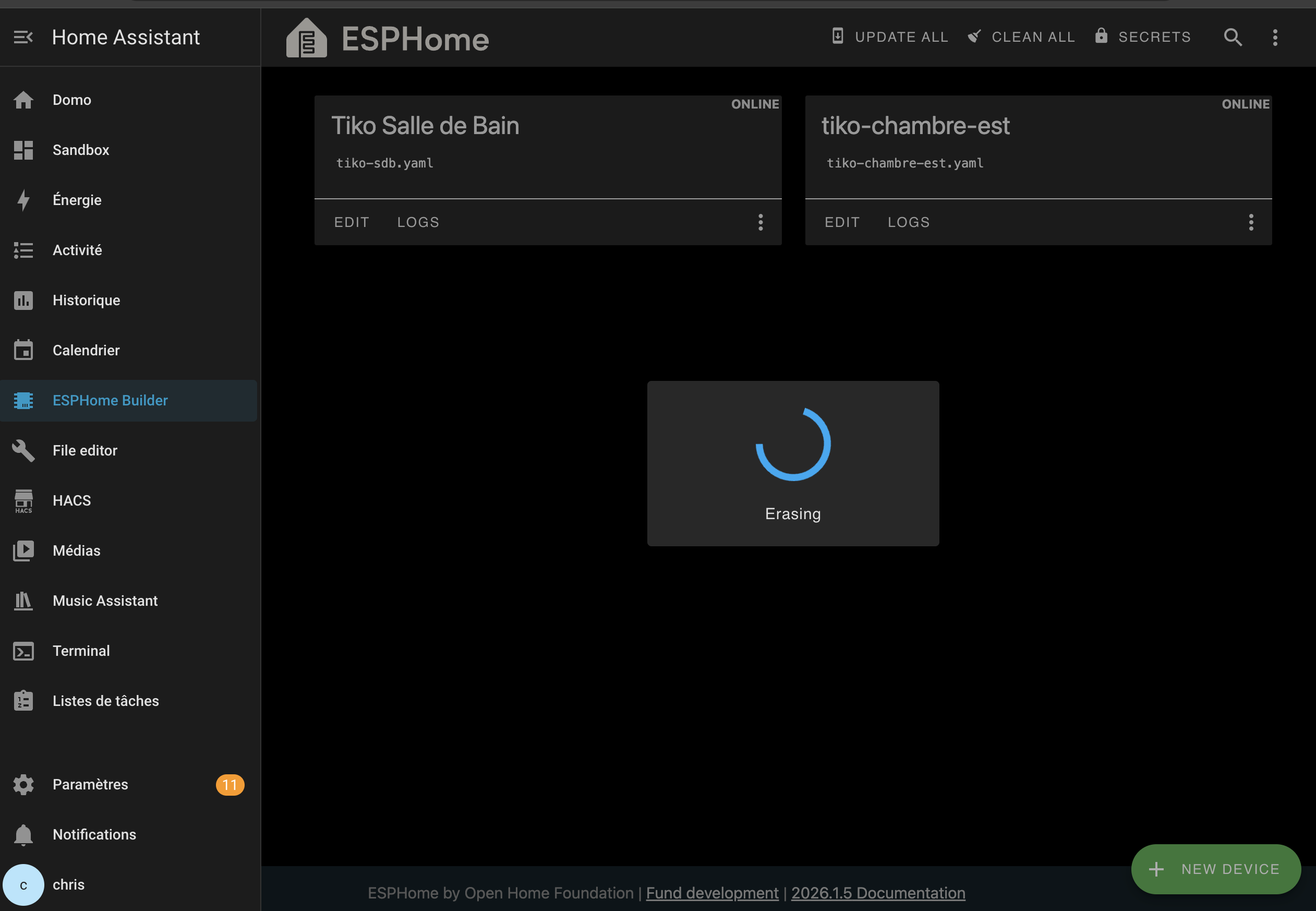Open Music Assistant in sidebar
This screenshot has height=911, width=1316.
pos(105,601)
